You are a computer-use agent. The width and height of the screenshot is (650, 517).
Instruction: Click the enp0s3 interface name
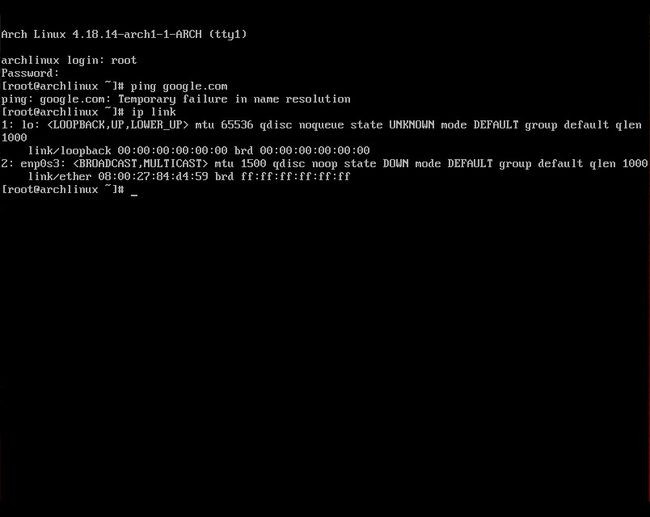click(x=40, y=164)
